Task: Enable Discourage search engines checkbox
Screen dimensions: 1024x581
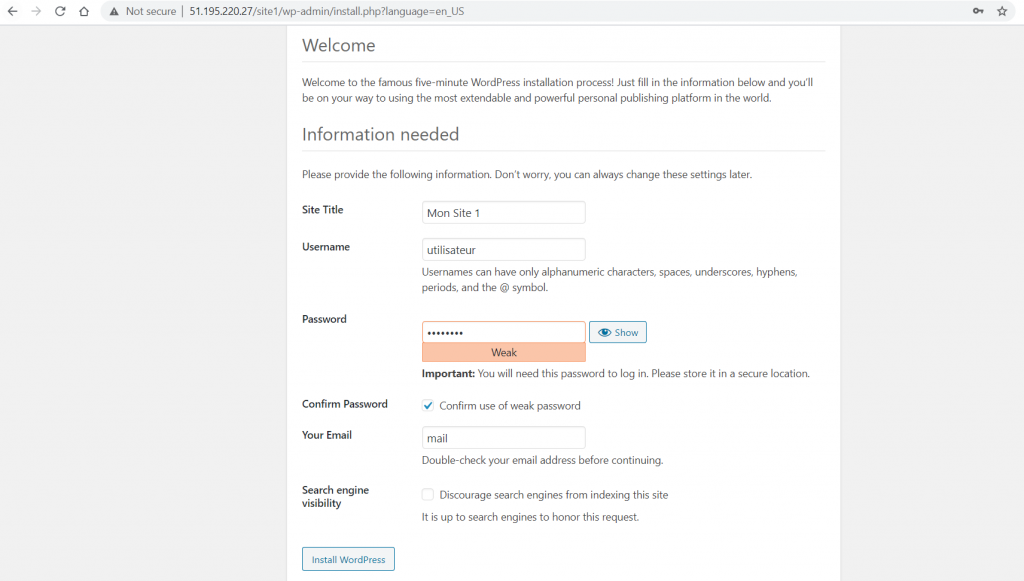Action: click(x=428, y=495)
